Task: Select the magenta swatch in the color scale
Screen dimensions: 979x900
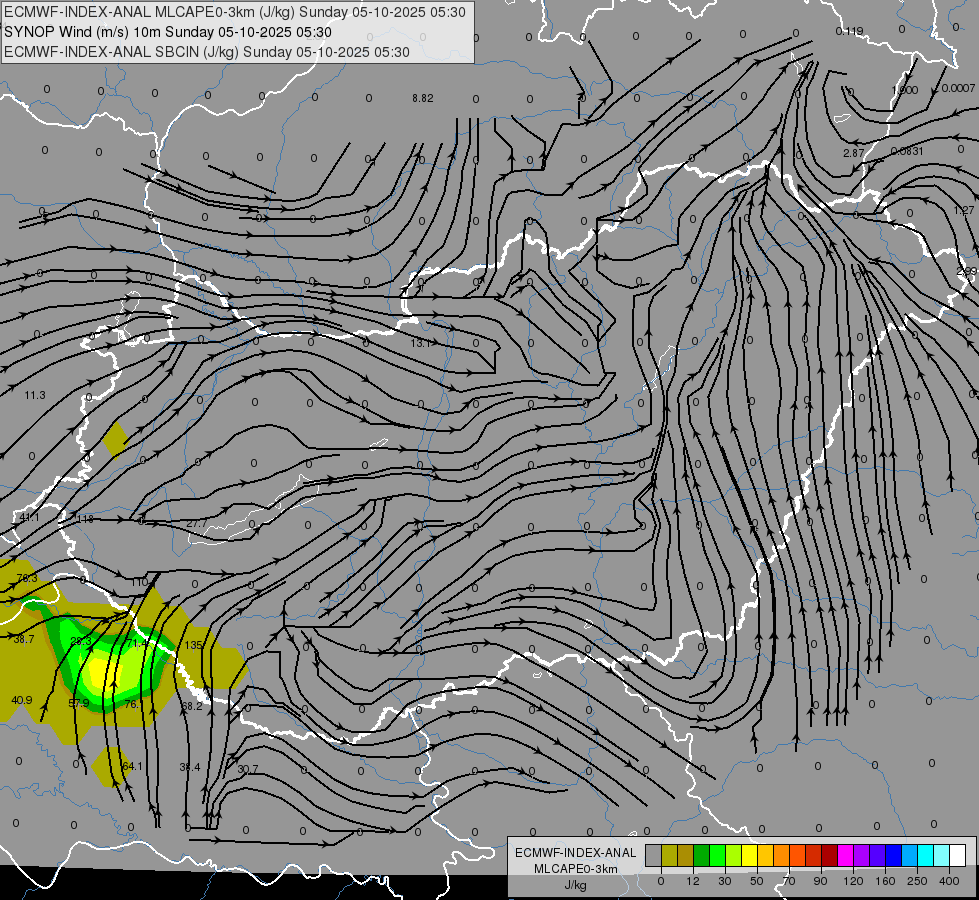Action: click(845, 855)
